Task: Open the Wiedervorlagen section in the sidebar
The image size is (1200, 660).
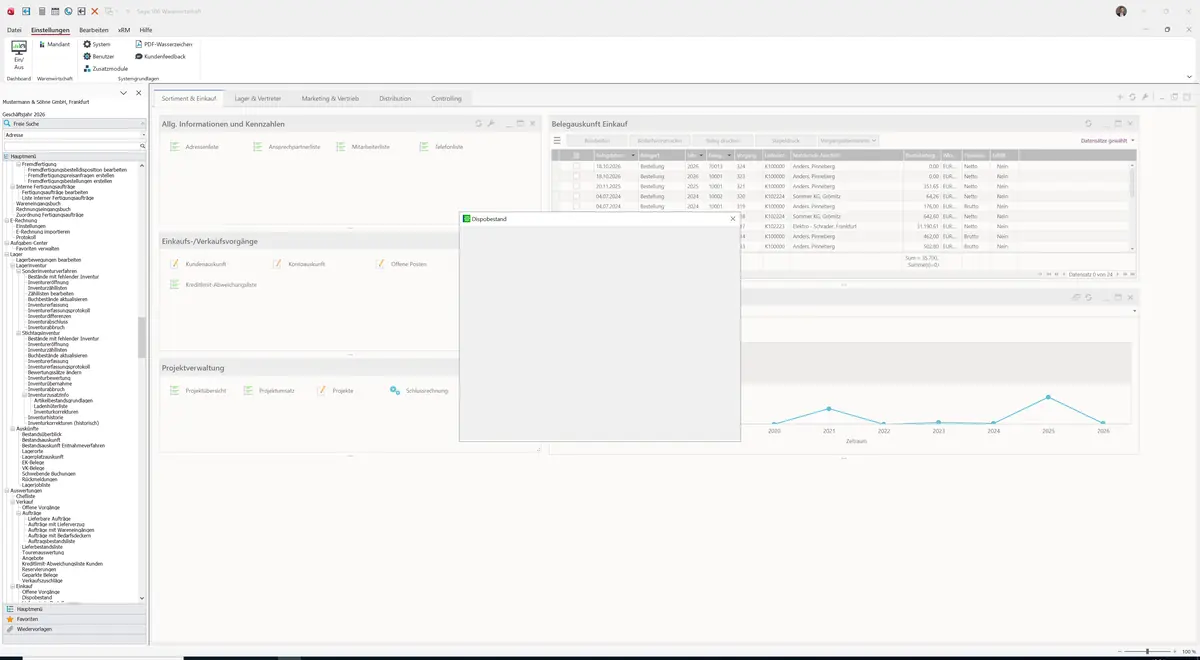Action: [x=74, y=629]
